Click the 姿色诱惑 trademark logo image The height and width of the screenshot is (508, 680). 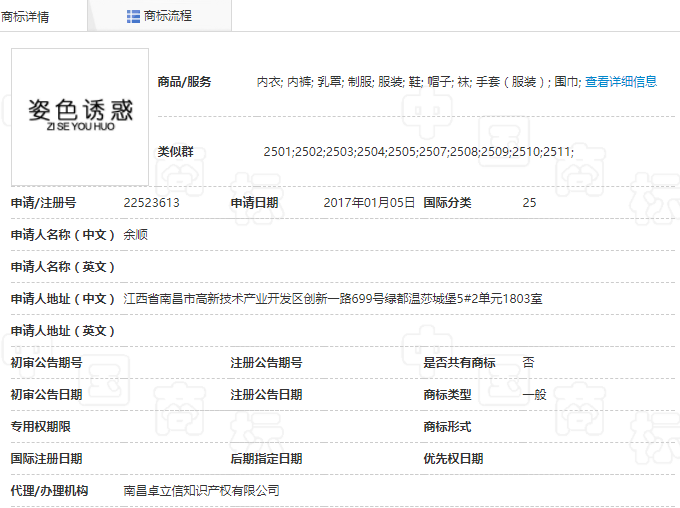click(x=80, y=116)
